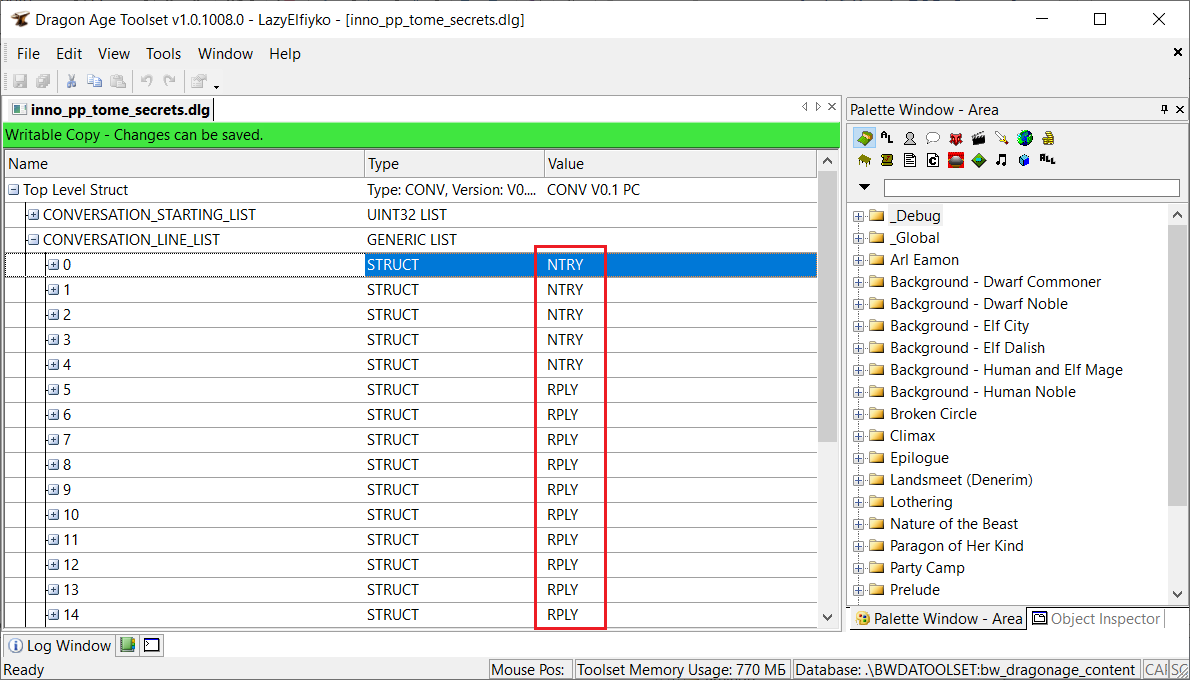Viewport: 1190px width, 680px height.
Task: Open the toolbar options dropdown arrow
Action: (x=216, y=86)
